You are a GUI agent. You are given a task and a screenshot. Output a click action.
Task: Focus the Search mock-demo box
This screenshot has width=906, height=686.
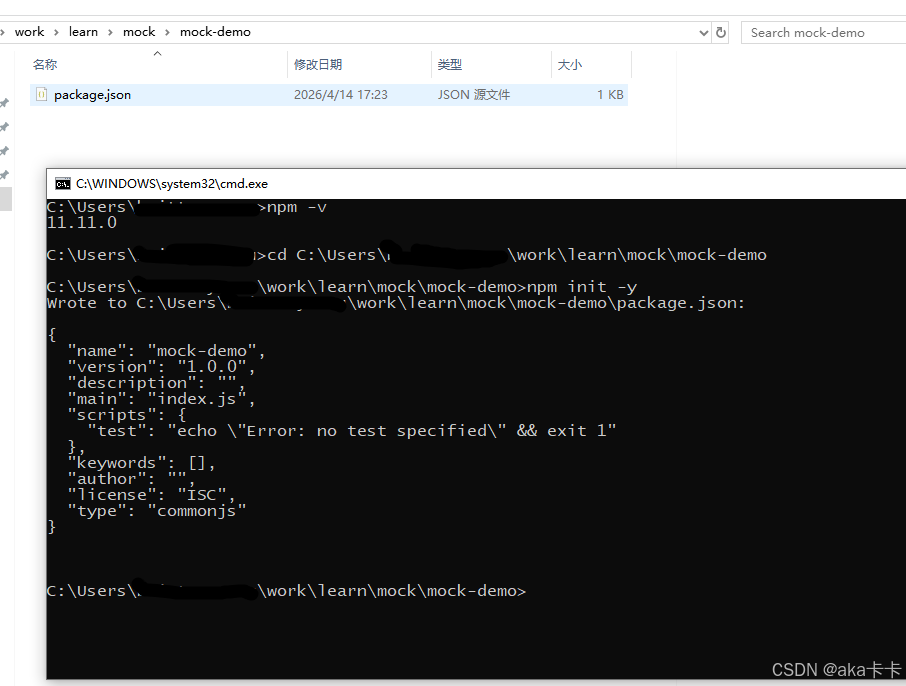click(823, 33)
